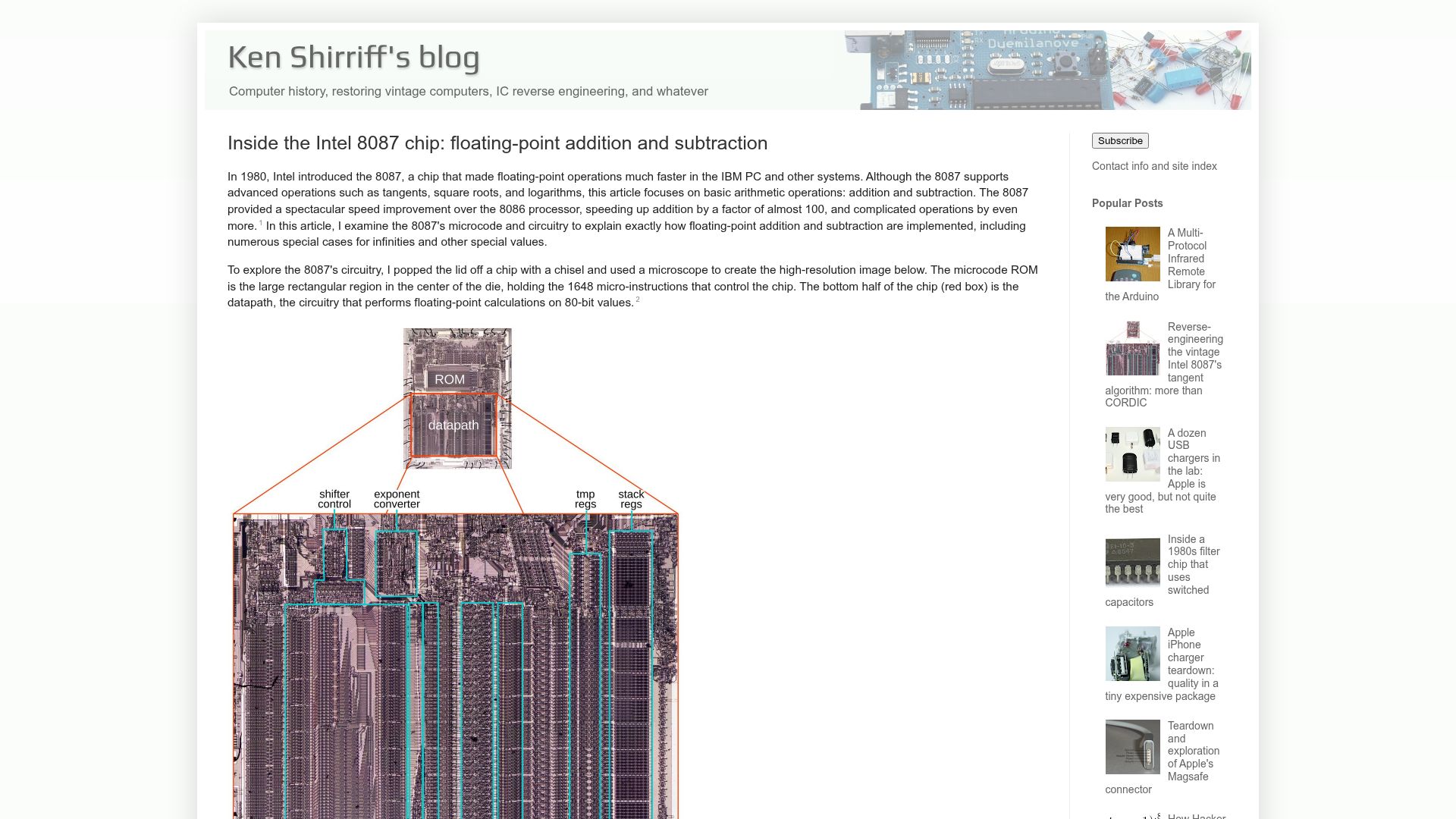Click the article title about 8087 floating-point addition
This screenshot has height=819, width=1456.
coord(497,143)
